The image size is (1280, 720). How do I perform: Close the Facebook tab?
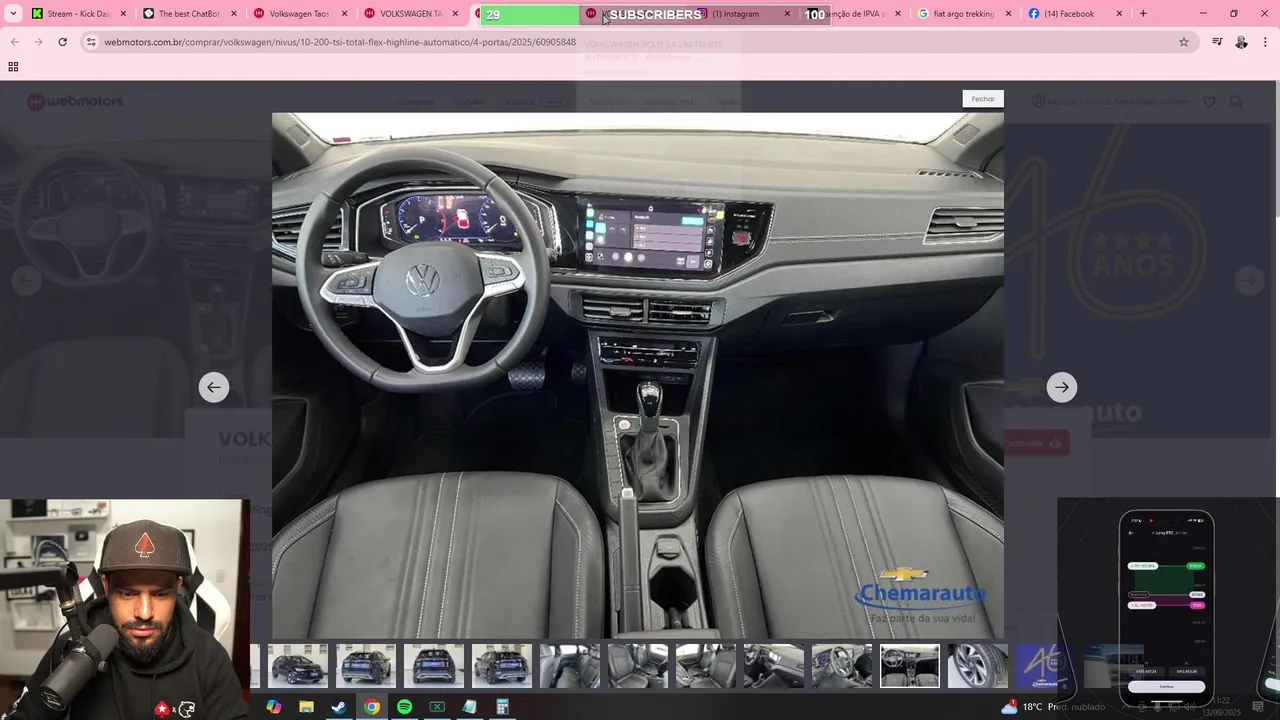click(1118, 14)
